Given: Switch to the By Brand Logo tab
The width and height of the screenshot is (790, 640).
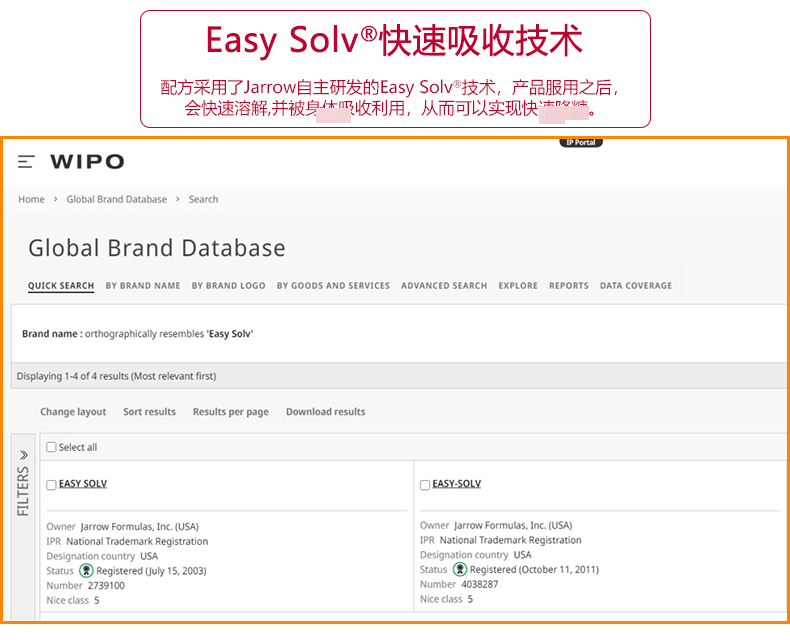Looking at the screenshot, I should point(228,286).
